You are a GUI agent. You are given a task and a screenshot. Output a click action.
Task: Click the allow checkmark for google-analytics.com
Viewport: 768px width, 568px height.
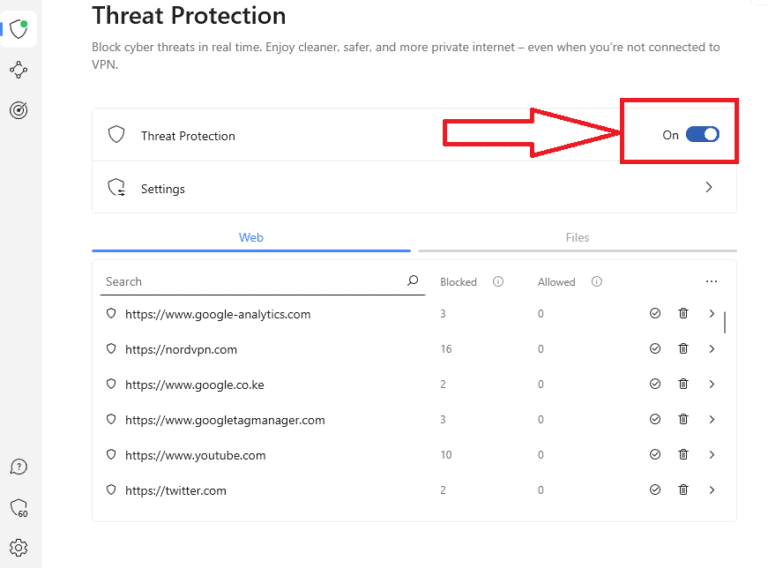point(655,314)
